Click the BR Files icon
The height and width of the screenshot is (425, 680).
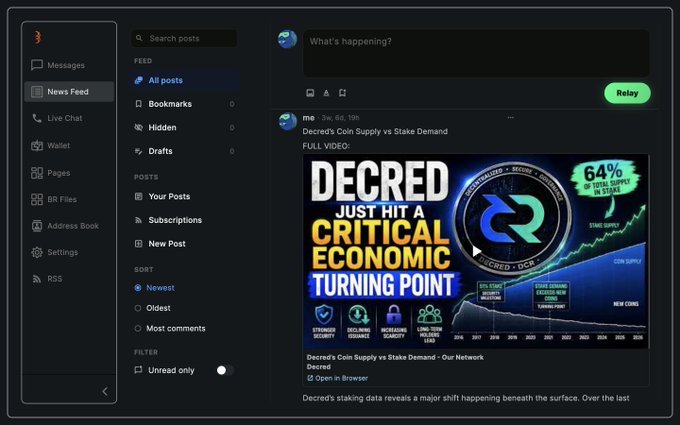coord(37,199)
